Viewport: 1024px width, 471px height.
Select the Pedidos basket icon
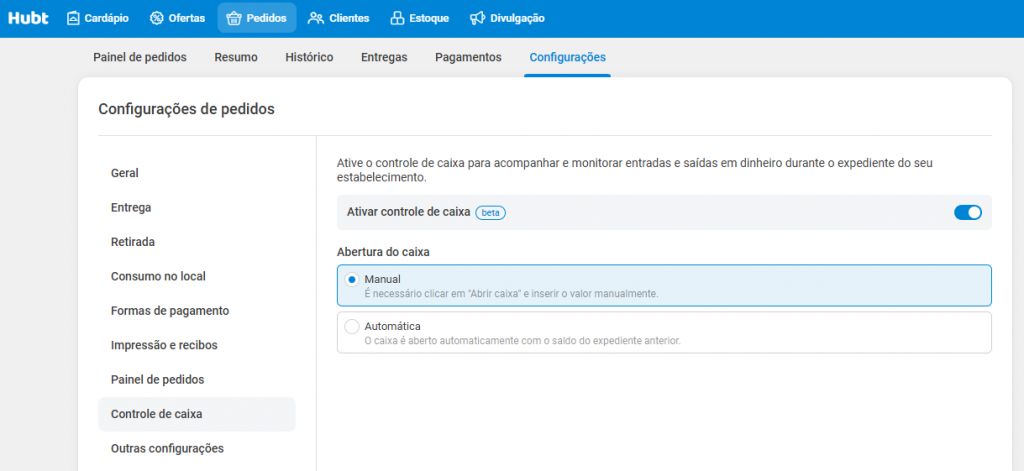tap(234, 18)
